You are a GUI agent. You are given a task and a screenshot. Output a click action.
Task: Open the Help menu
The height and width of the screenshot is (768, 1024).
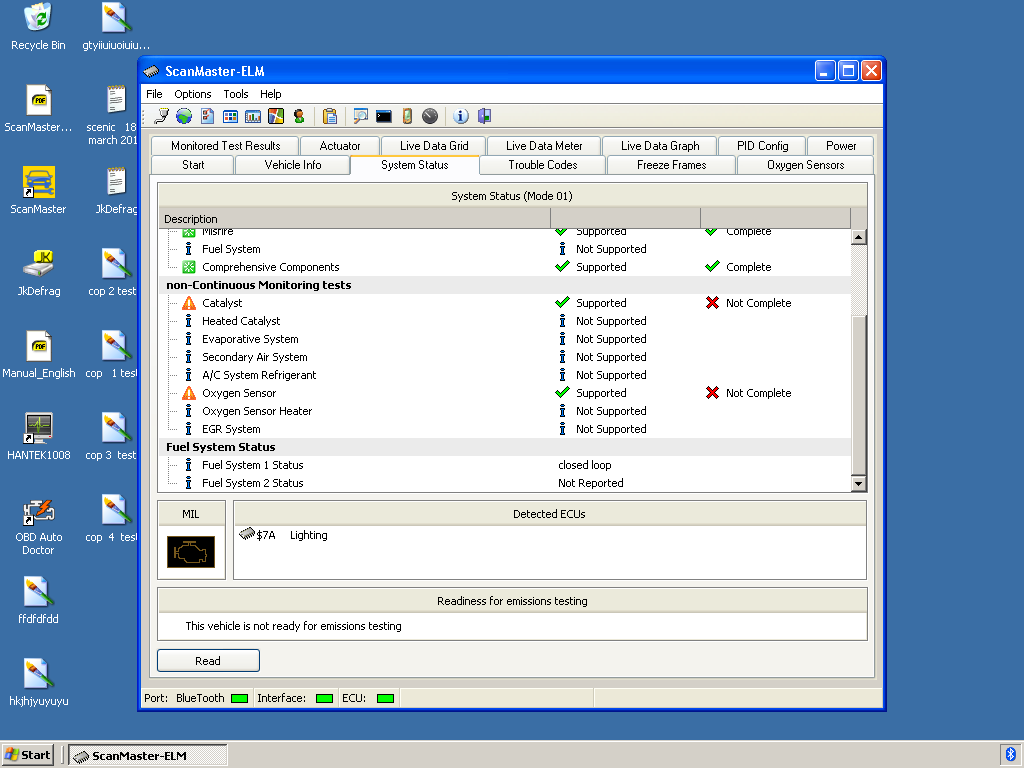(270, 94)
